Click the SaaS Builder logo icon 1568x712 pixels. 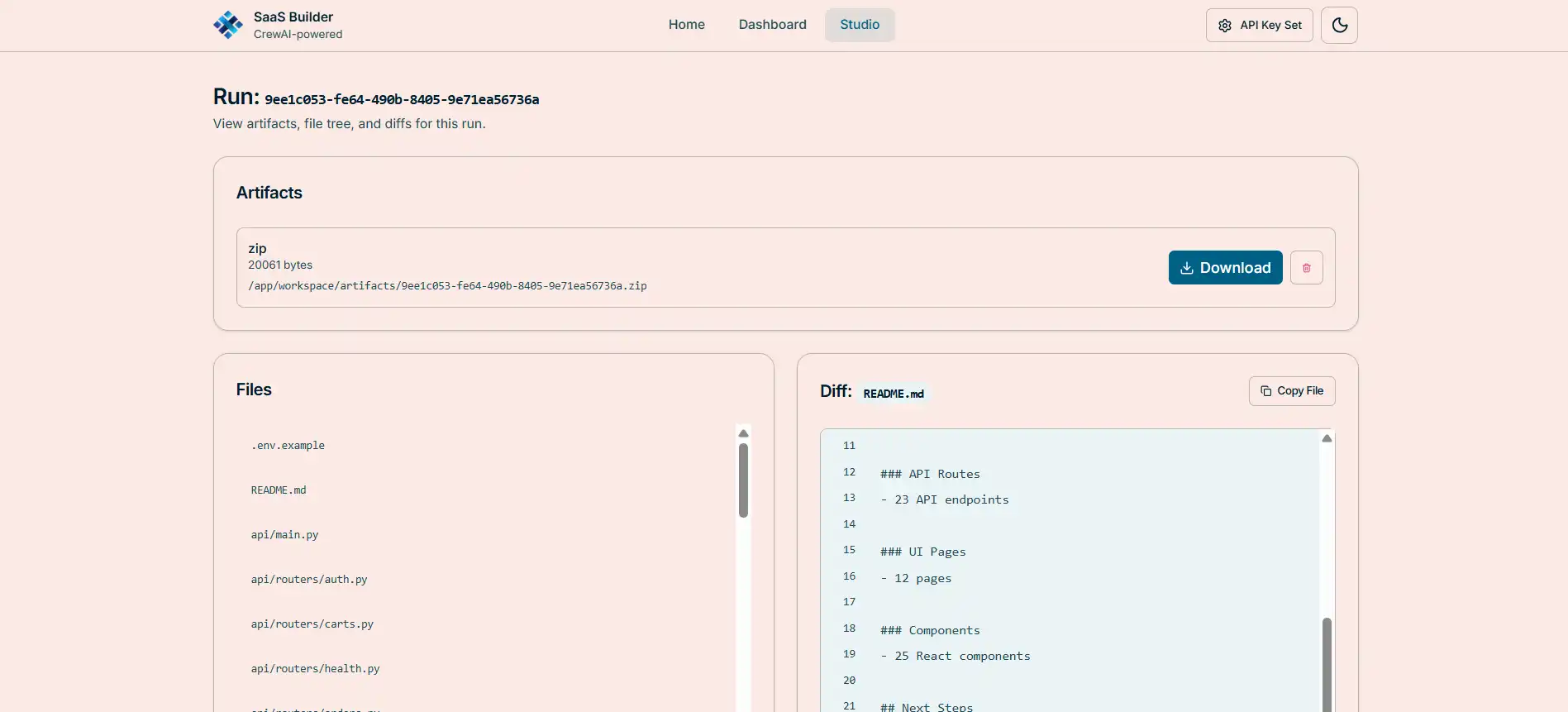point(228,25)
